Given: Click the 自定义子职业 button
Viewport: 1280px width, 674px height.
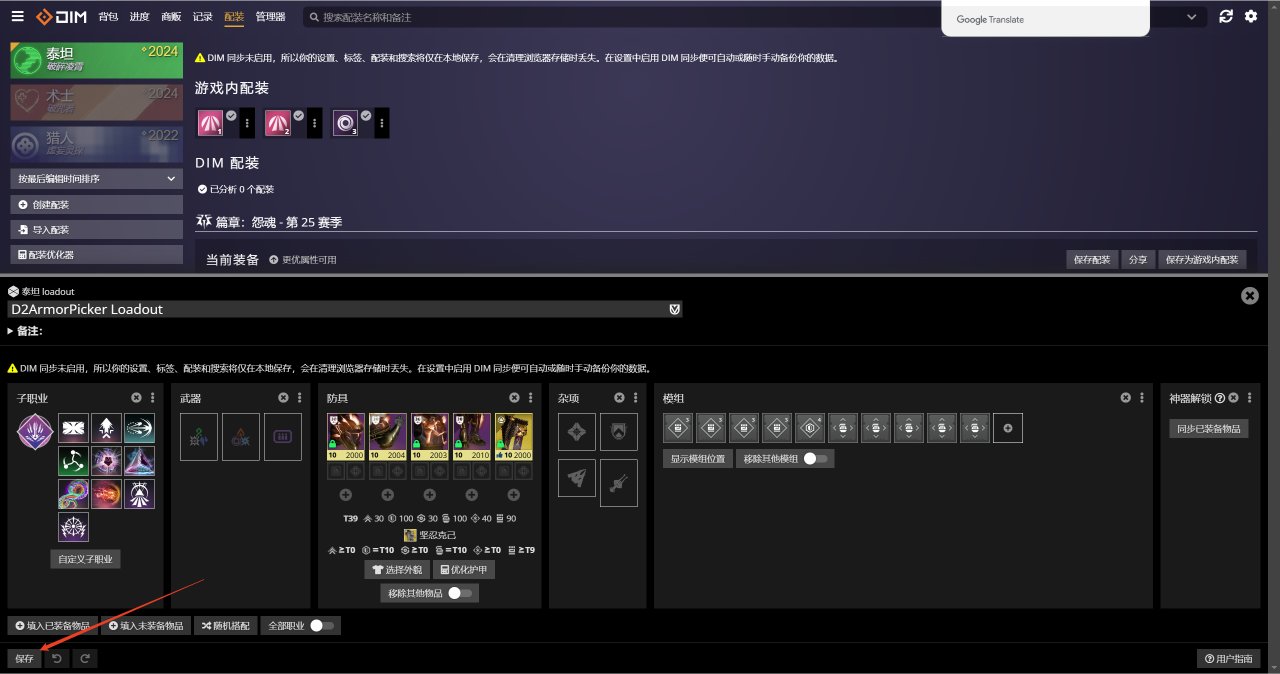Looking at the screenshot, I should tap(86, 559).
